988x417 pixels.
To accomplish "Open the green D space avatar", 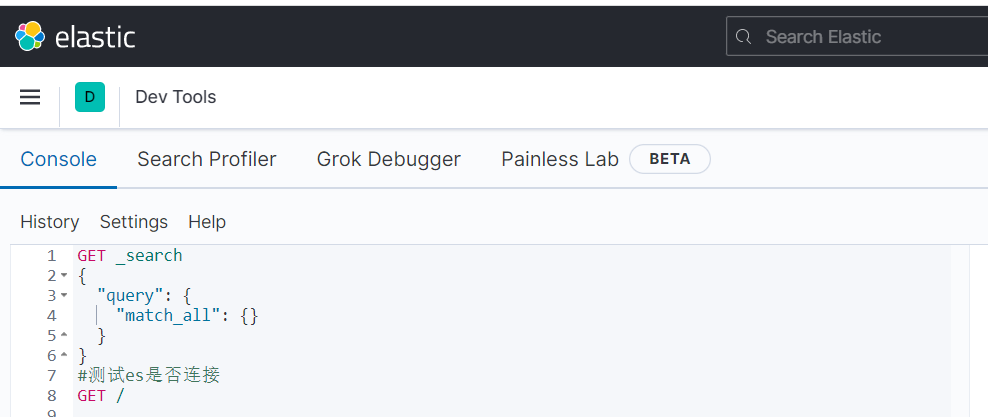I will pyautogui.click(x=90, y=97).
